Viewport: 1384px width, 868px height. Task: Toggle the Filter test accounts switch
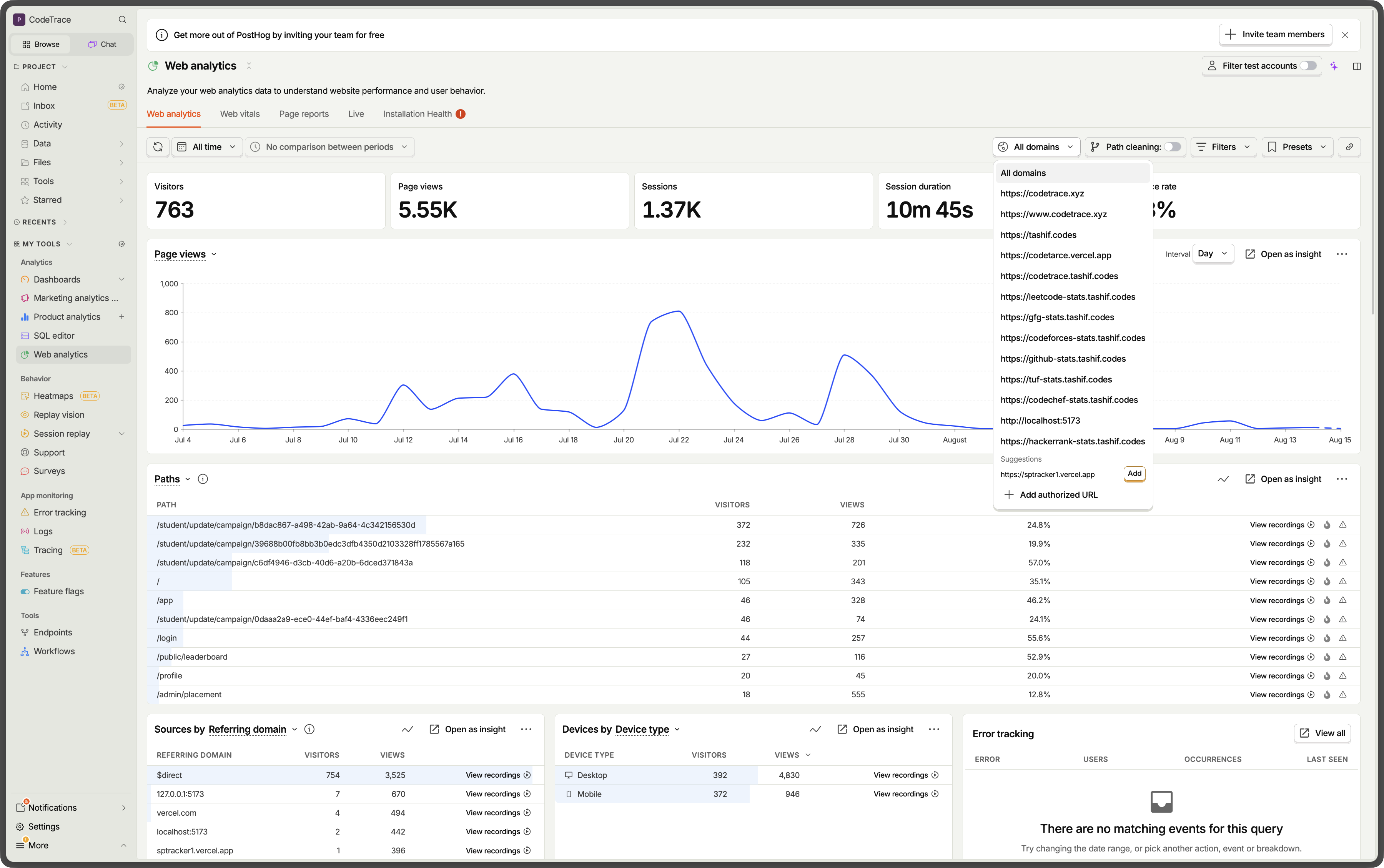click(1307, 66)
